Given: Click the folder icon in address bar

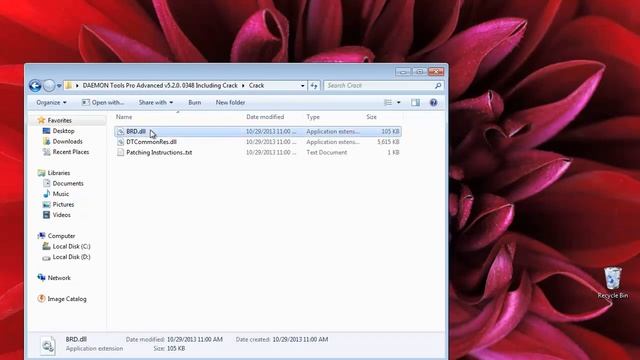Looking at the screenshot, I should click(x=69, y=85).
